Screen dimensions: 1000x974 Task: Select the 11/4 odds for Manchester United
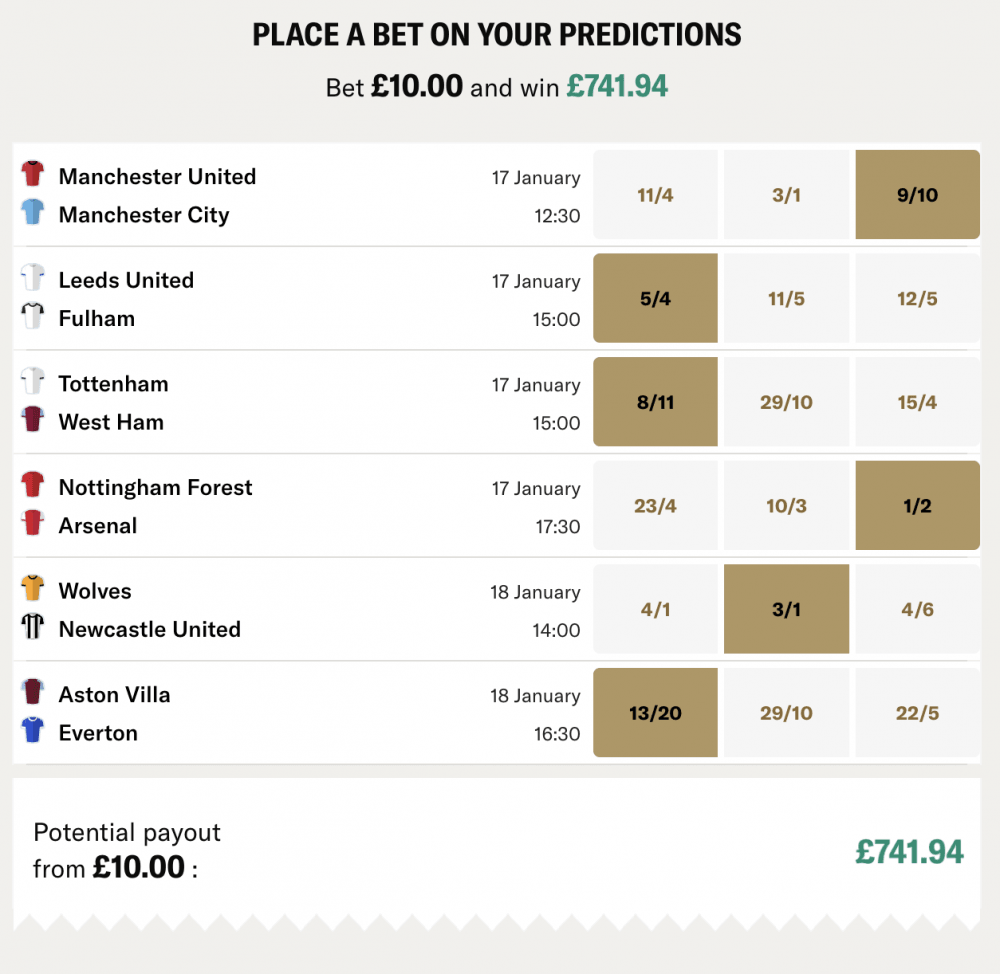(655, 194)
